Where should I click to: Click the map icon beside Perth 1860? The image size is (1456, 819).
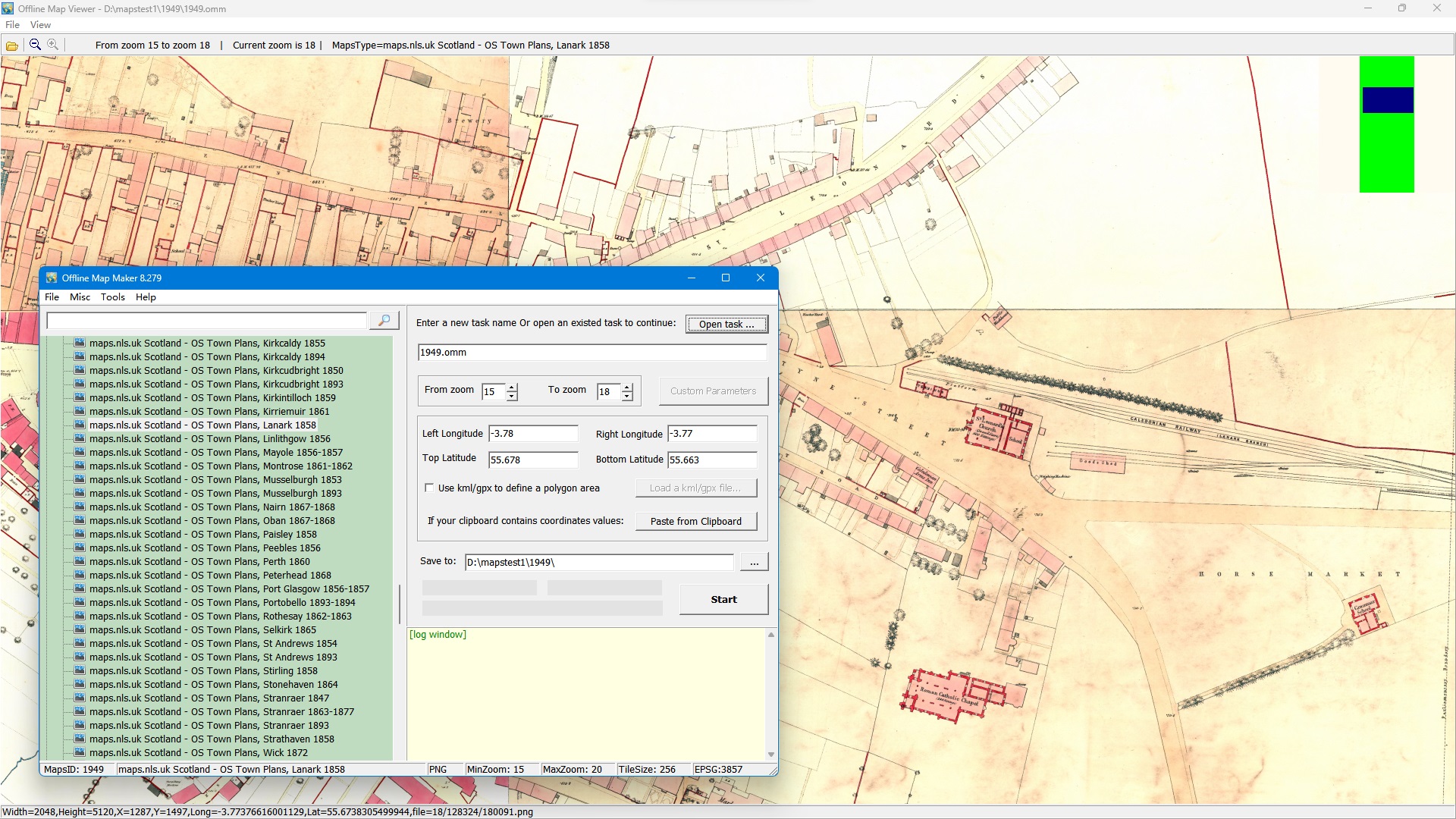pos(80,561)
